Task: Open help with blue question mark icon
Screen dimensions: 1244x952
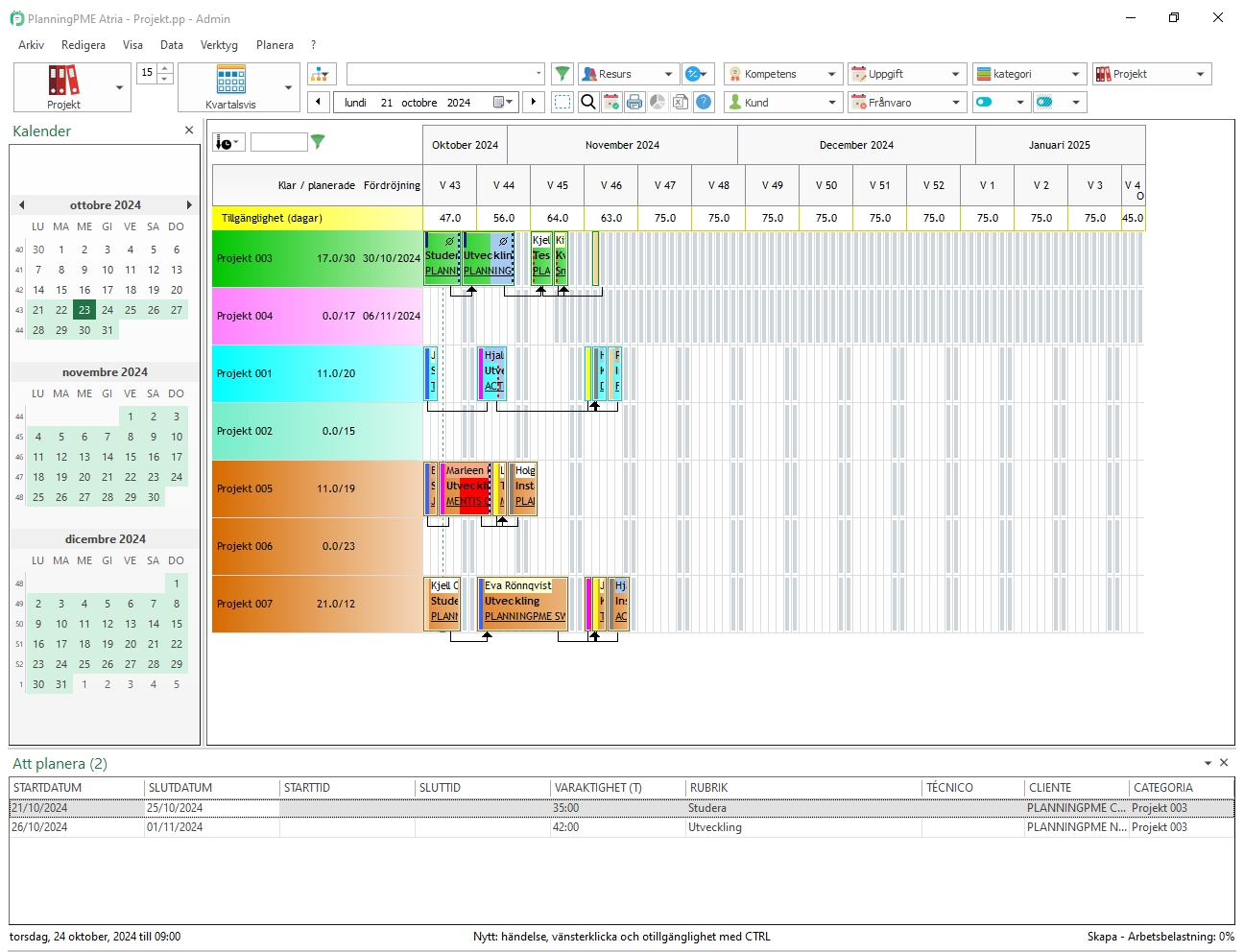Action: pyautogui.click(x=705, y=102)
